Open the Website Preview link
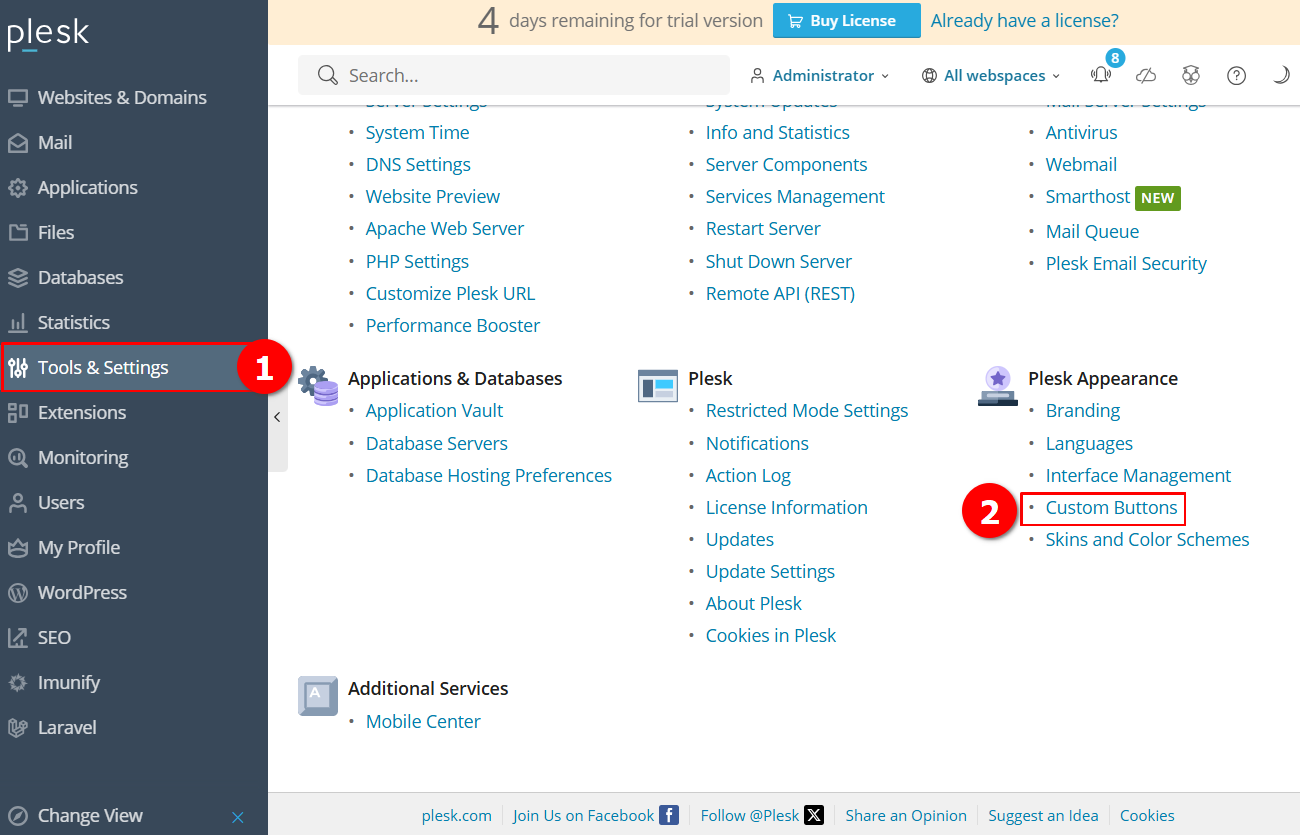Image resolution: width=1300 pixels, height=835 pixels. pyautogui.click(x=433, y=196)
